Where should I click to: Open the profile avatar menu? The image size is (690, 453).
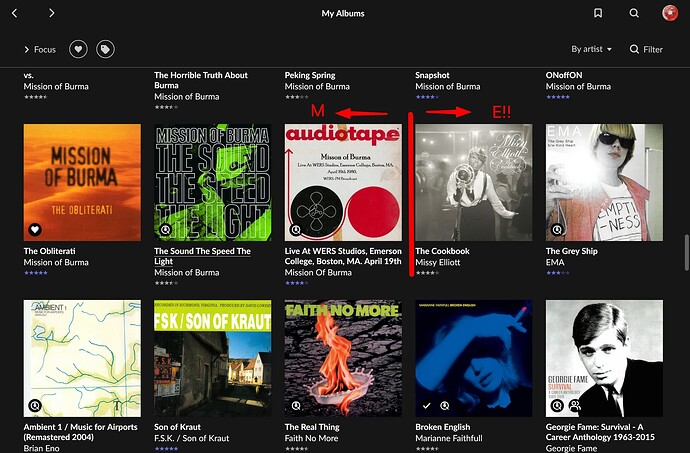pyautogui.click(x=670, y=13)
